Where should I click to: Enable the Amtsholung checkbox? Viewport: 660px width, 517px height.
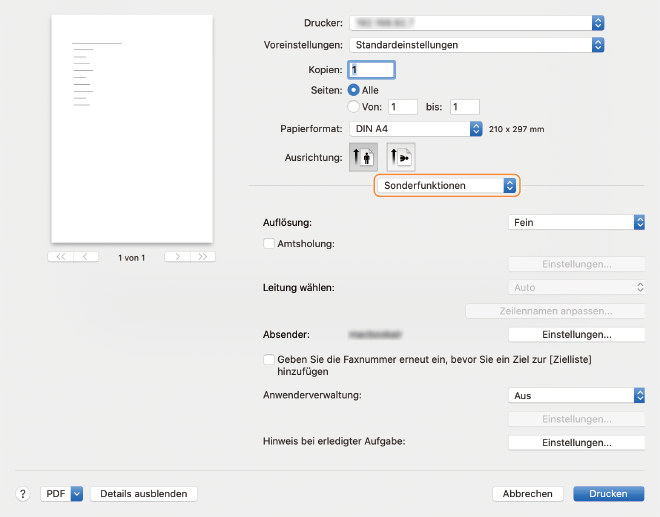click(268, 243)
